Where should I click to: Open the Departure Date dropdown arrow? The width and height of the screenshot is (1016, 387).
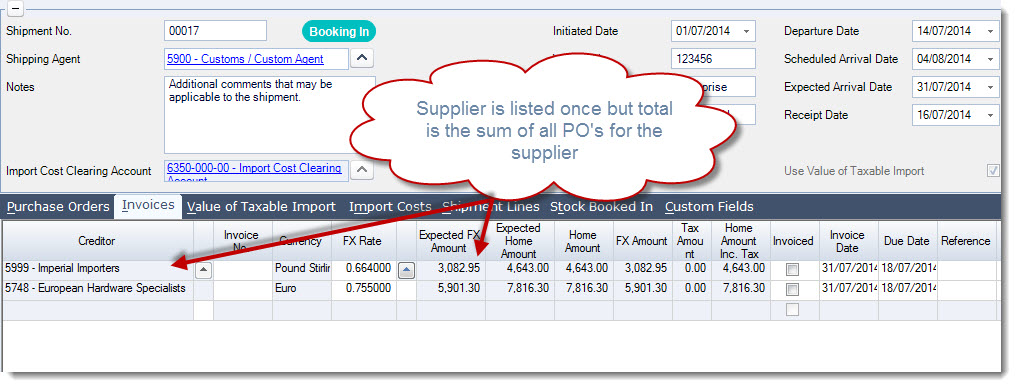click(x=990, y=31)
